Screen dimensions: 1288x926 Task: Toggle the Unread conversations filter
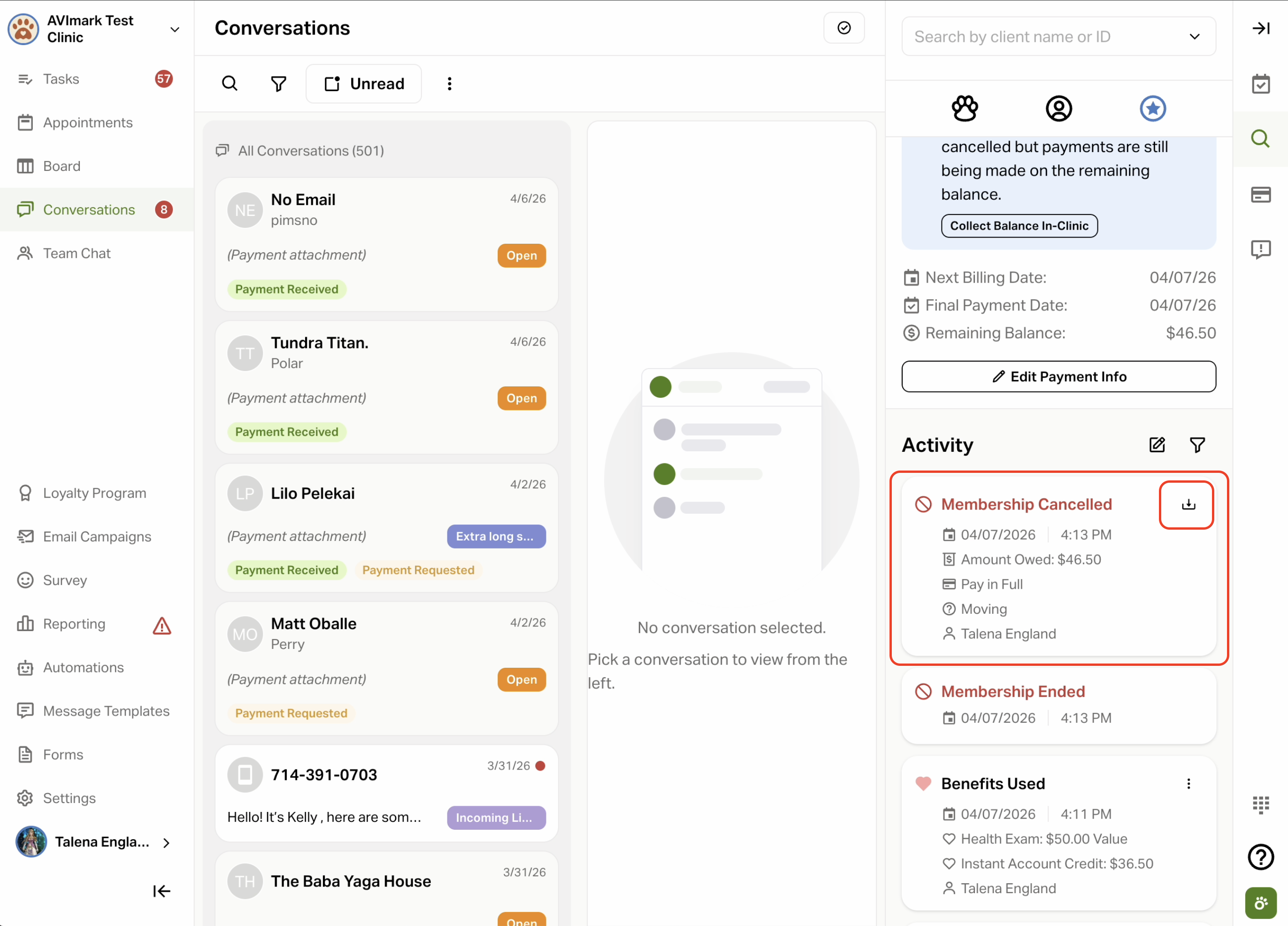click(363, 84)
